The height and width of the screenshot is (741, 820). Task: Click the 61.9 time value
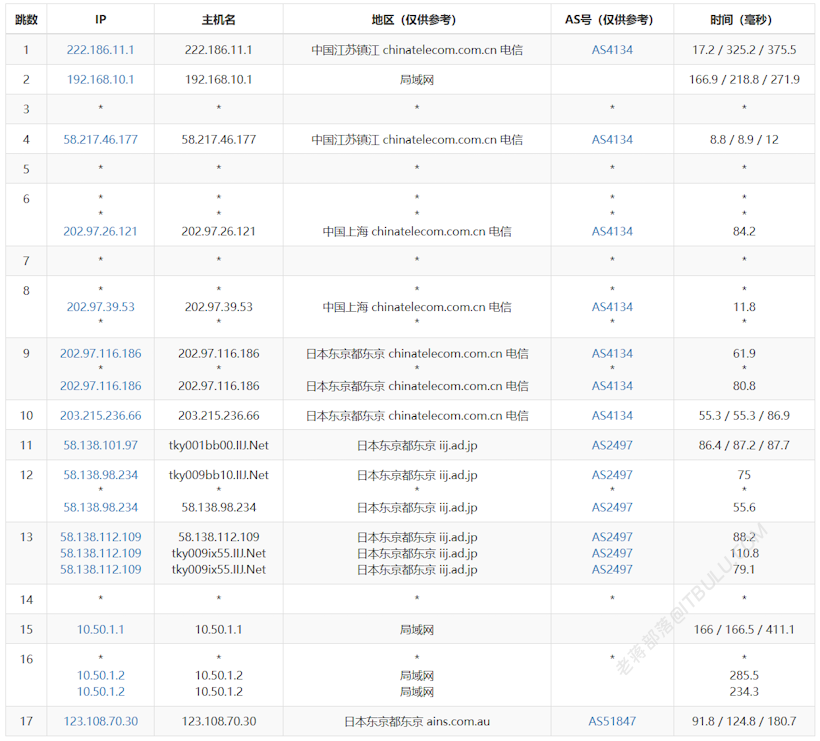pyautogui.click(x=744, y=353)
